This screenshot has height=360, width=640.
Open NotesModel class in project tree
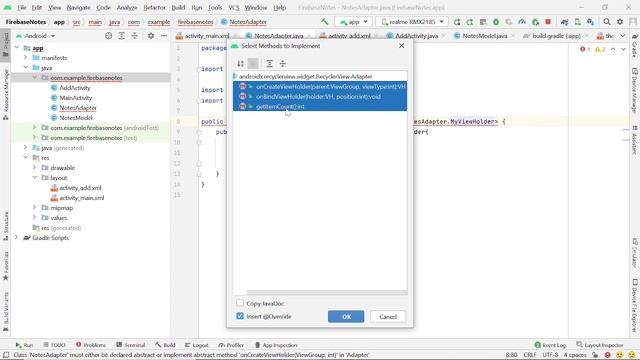tap(76, 118)
